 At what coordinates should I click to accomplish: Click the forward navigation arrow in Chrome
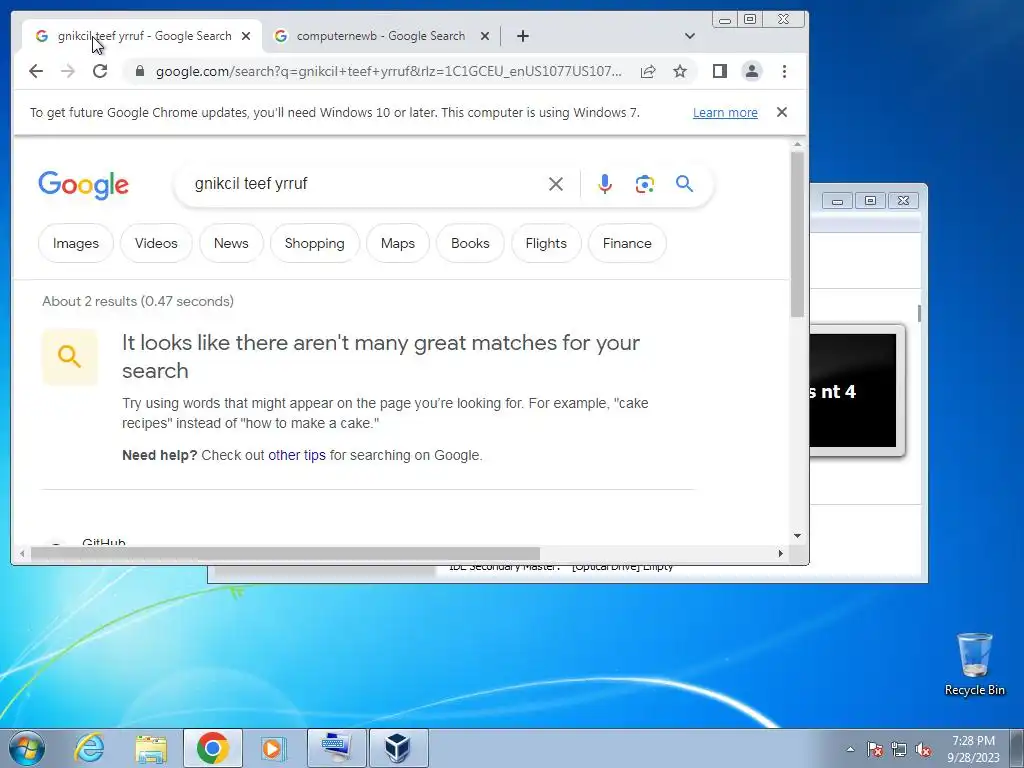coord(68,71)
